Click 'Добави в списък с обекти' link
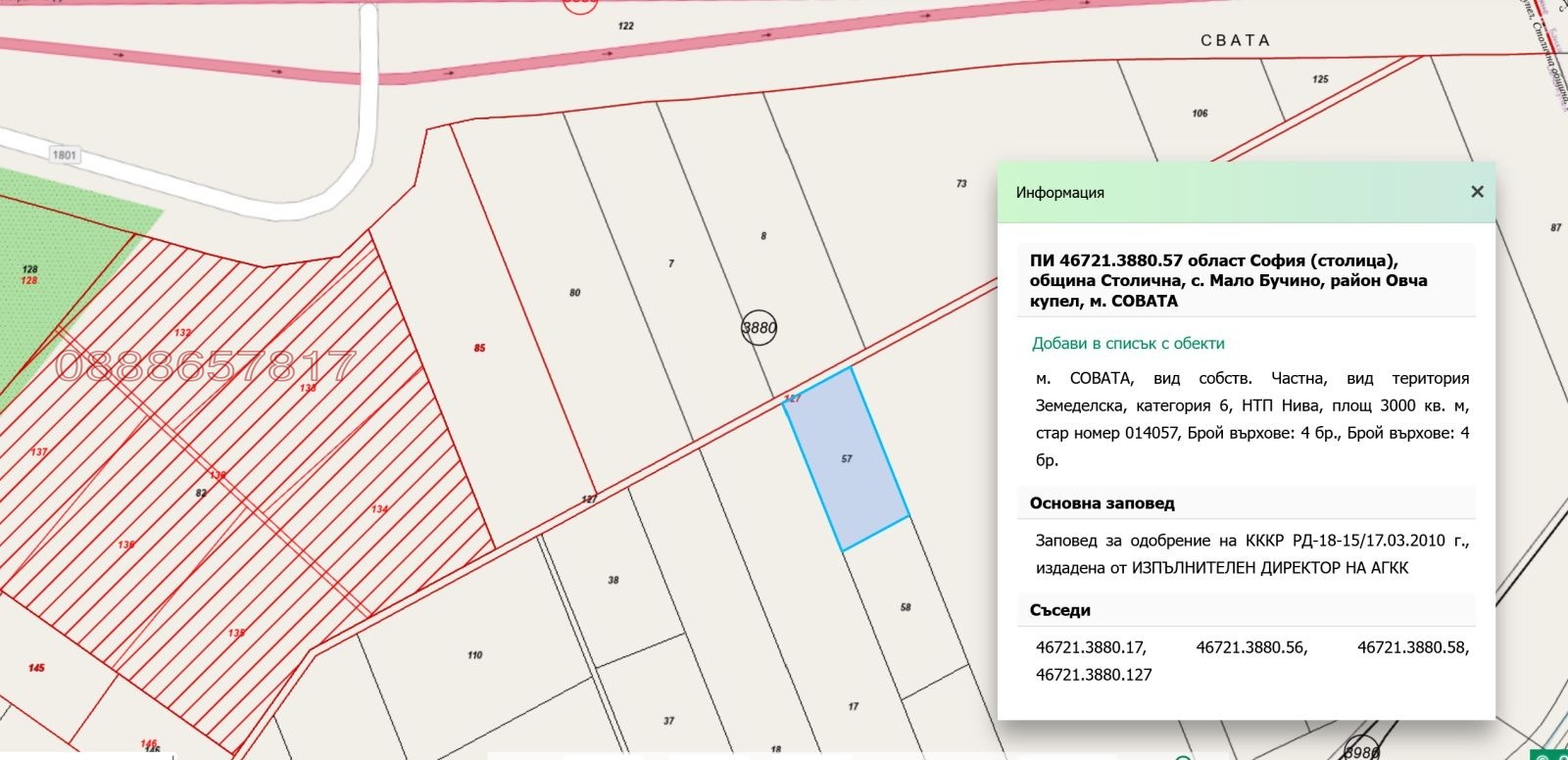The height and width of the screenshot is (760, 1568). click(x=1128, y=343)
